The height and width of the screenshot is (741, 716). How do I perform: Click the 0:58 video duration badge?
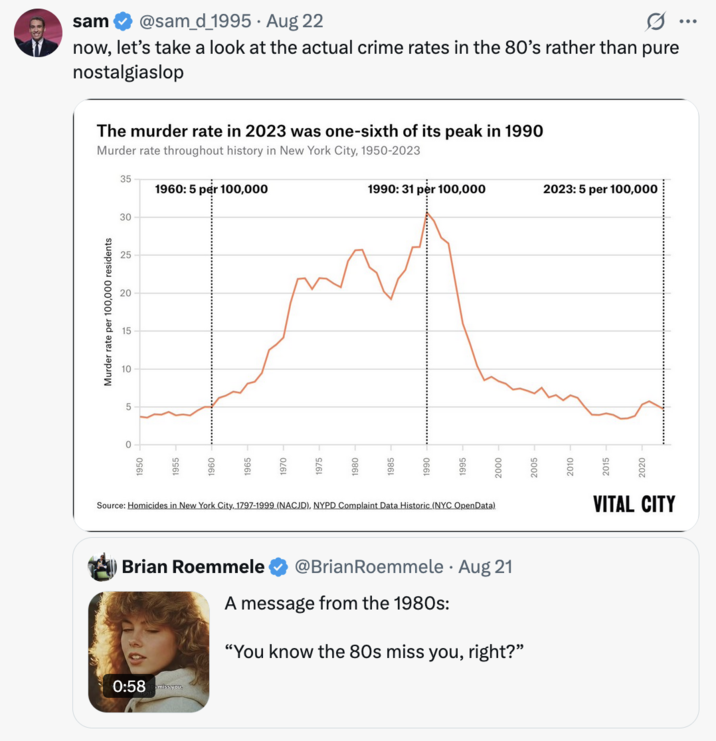tap(129, 686)
